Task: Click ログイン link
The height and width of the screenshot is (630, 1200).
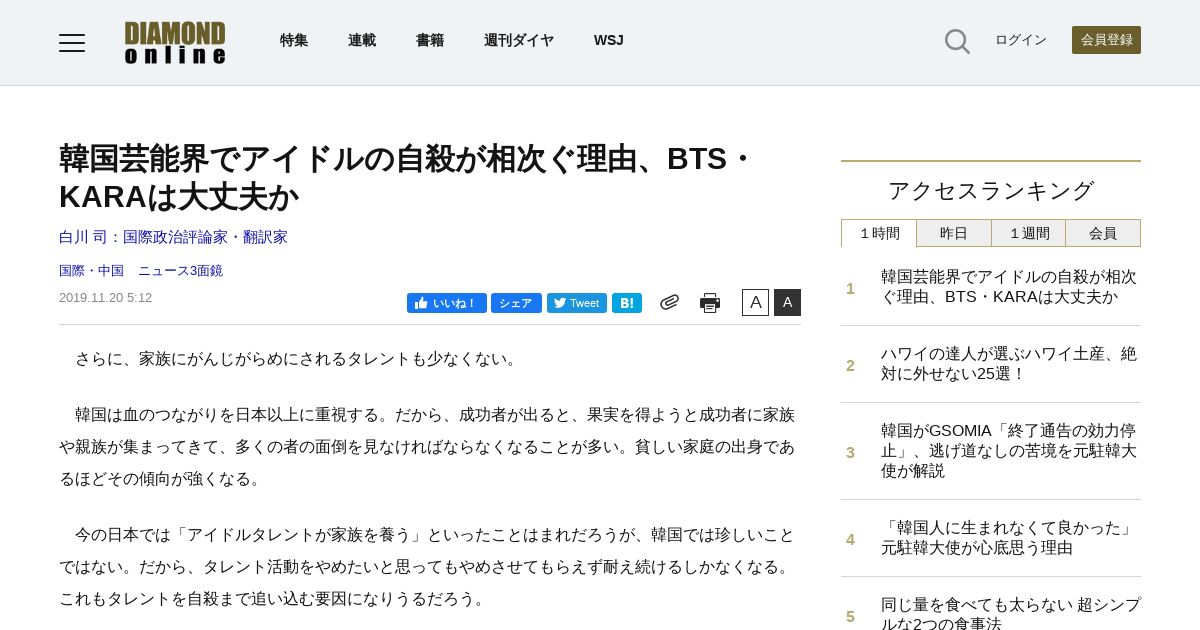Action: [1021, 40]
